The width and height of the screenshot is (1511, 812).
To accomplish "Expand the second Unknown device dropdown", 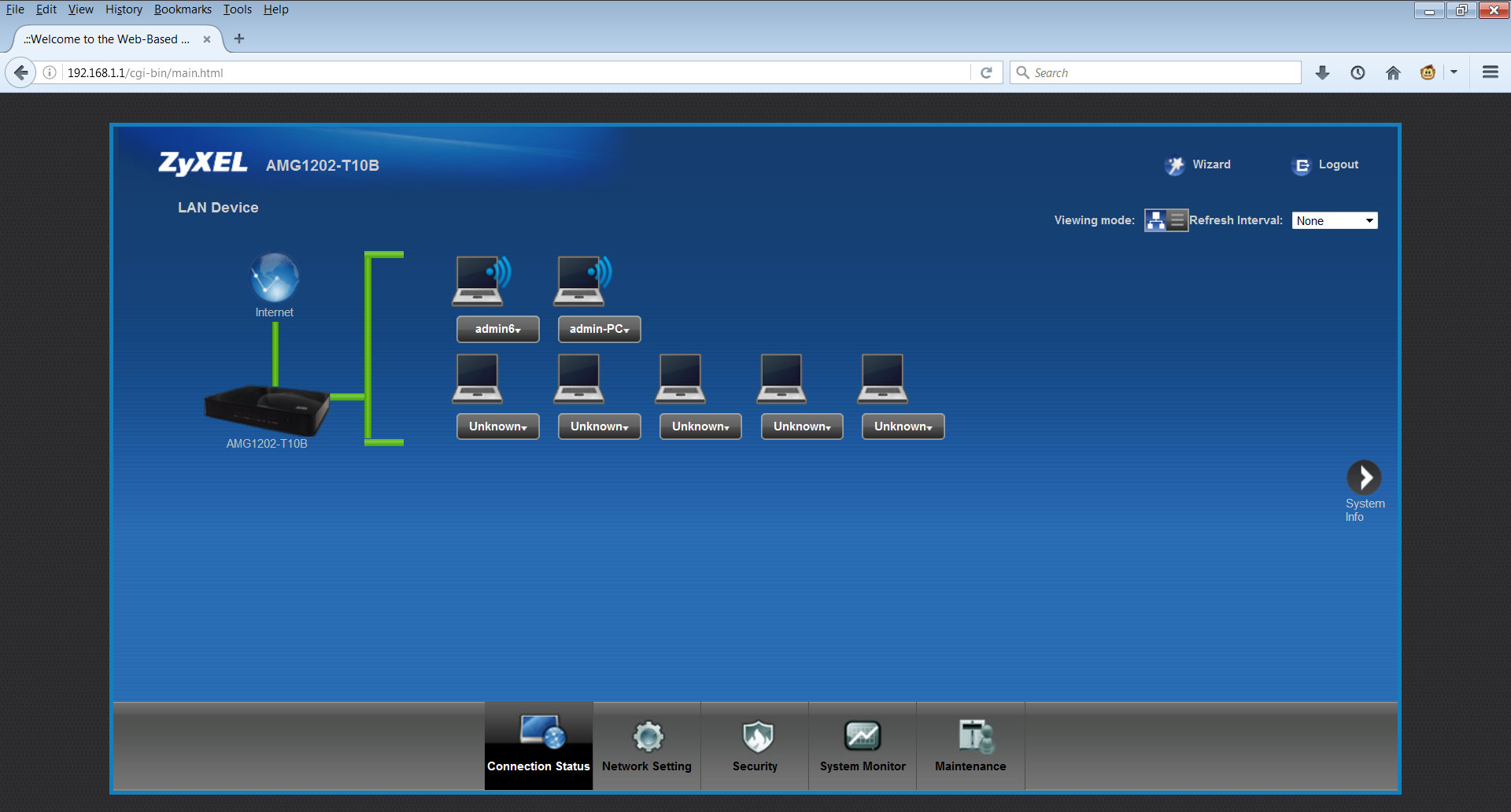I will click(600, 426).
